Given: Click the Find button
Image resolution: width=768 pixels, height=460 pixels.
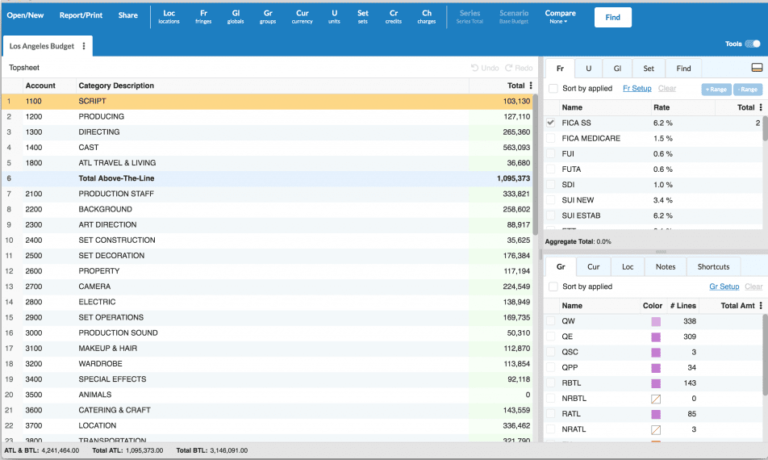Looking at the screenshot, I should pyautogui.click(x=612, y=17).
